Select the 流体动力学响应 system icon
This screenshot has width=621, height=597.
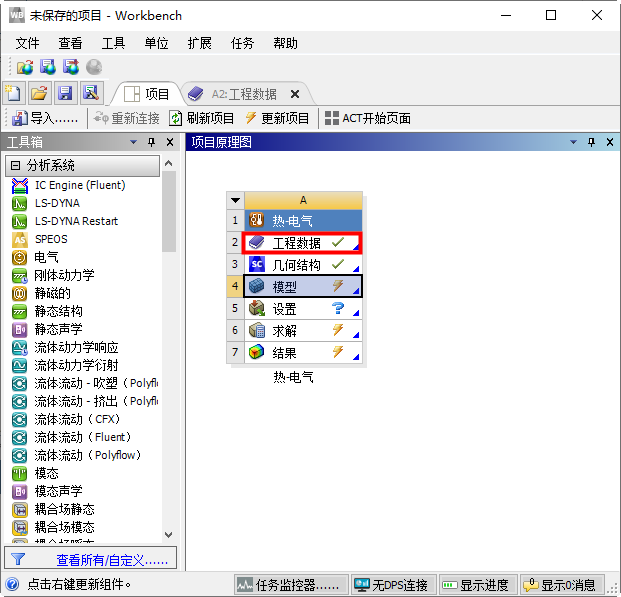19,347
